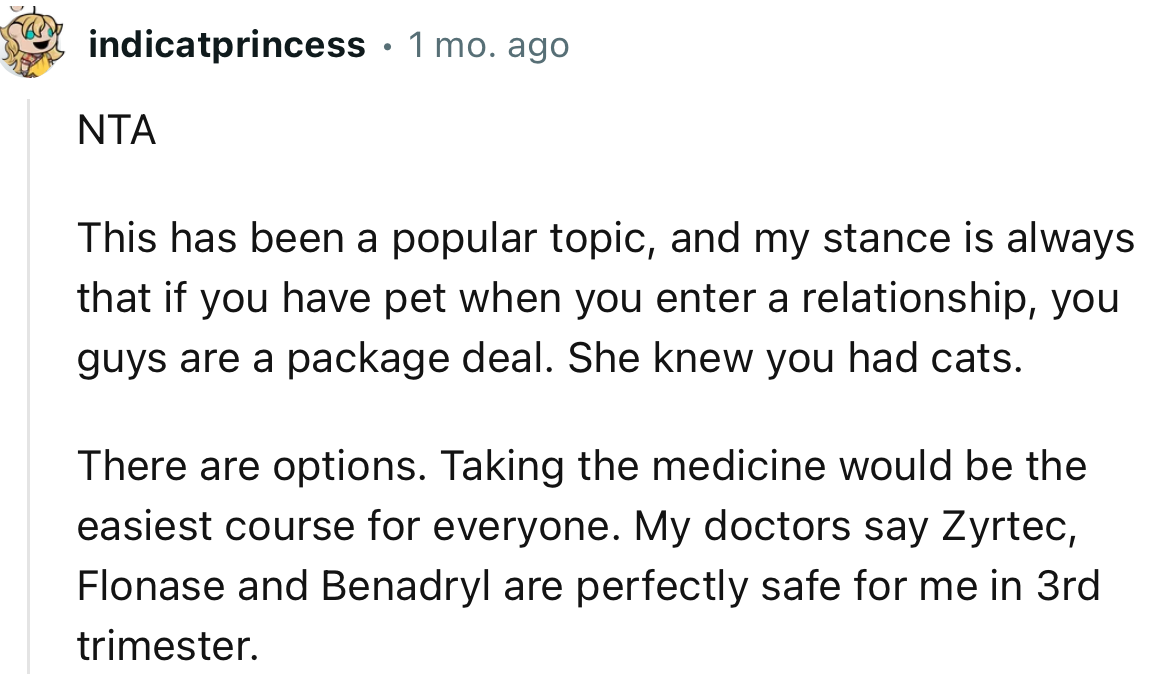Viewport: 1149px width, 674px height.
Task: Click the "1 mo. ago" timestamp
Action: click(x=488, y=45)
